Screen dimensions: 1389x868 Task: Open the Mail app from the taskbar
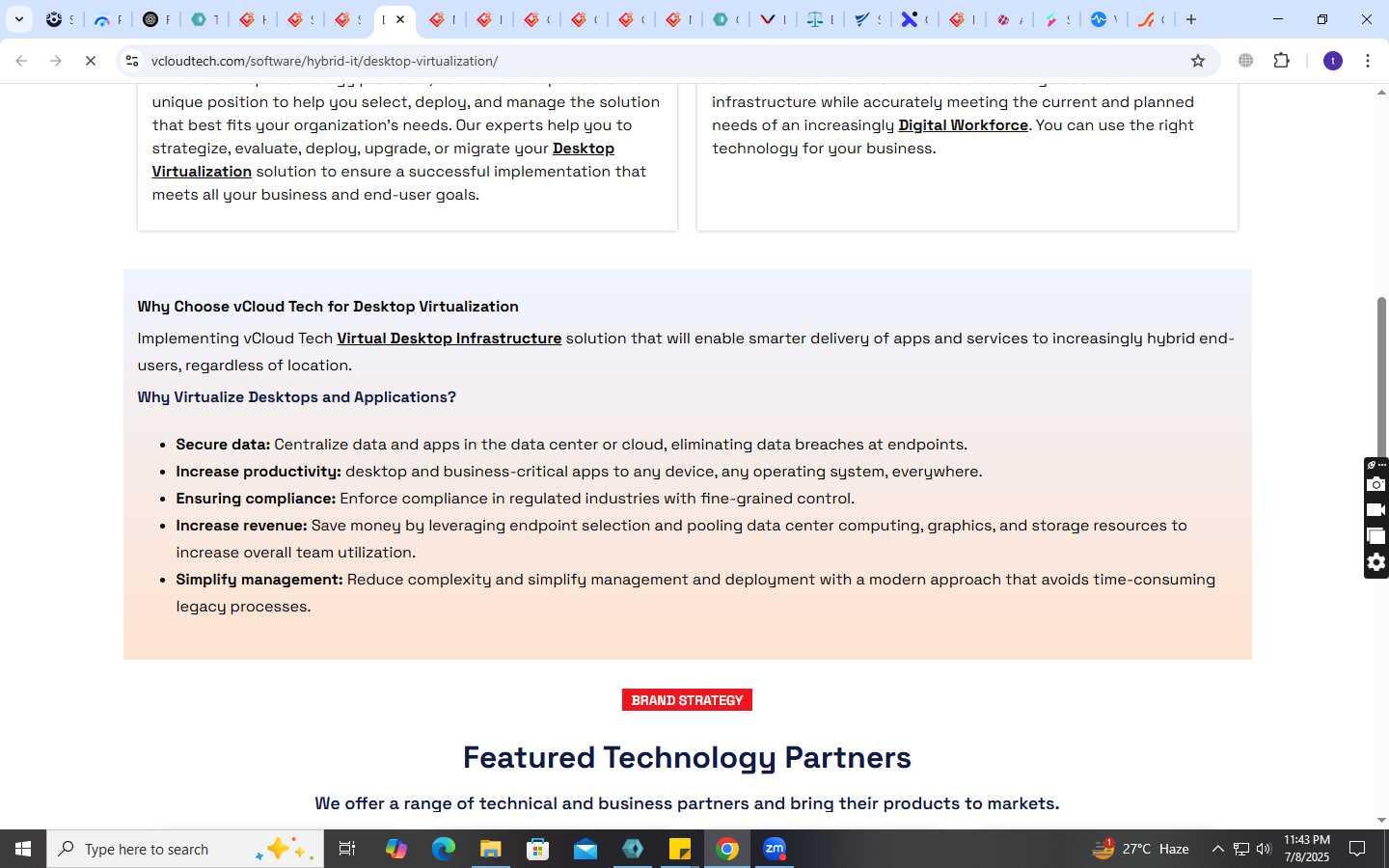pyautogui.click(x=585, y=849)
